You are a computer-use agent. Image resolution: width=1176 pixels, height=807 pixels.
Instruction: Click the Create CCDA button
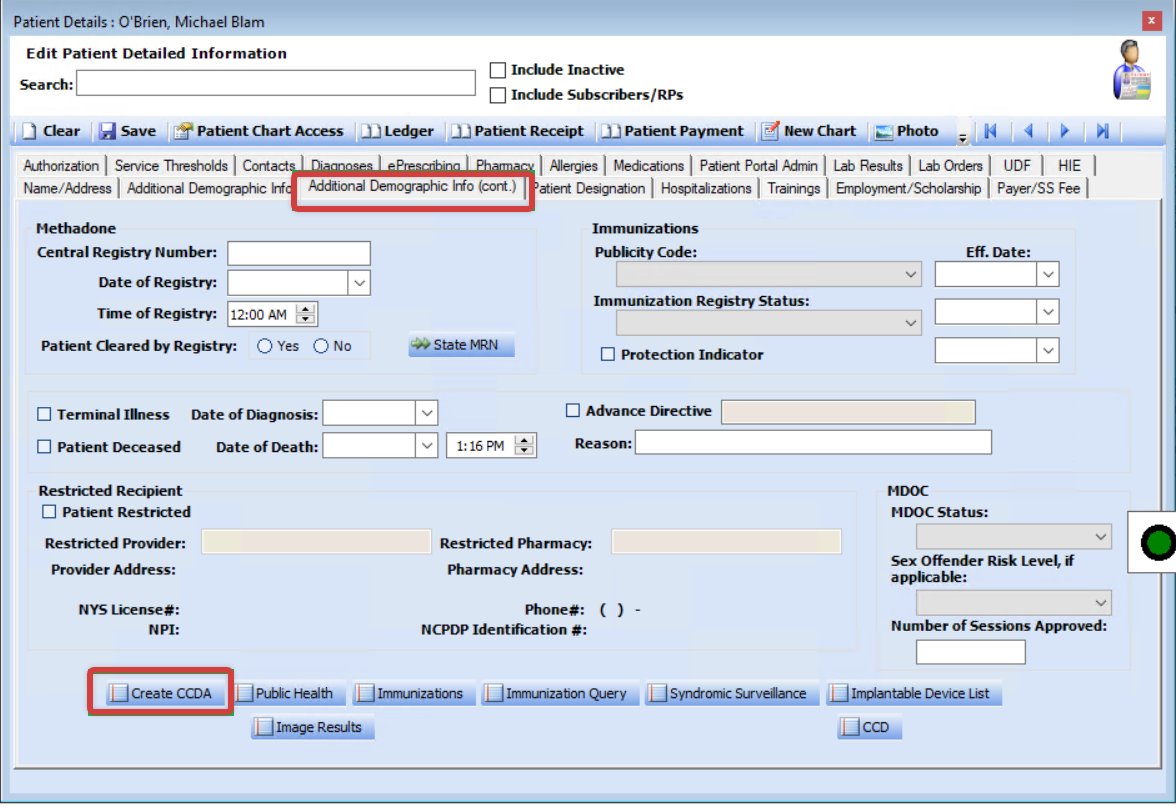(160, 692)
